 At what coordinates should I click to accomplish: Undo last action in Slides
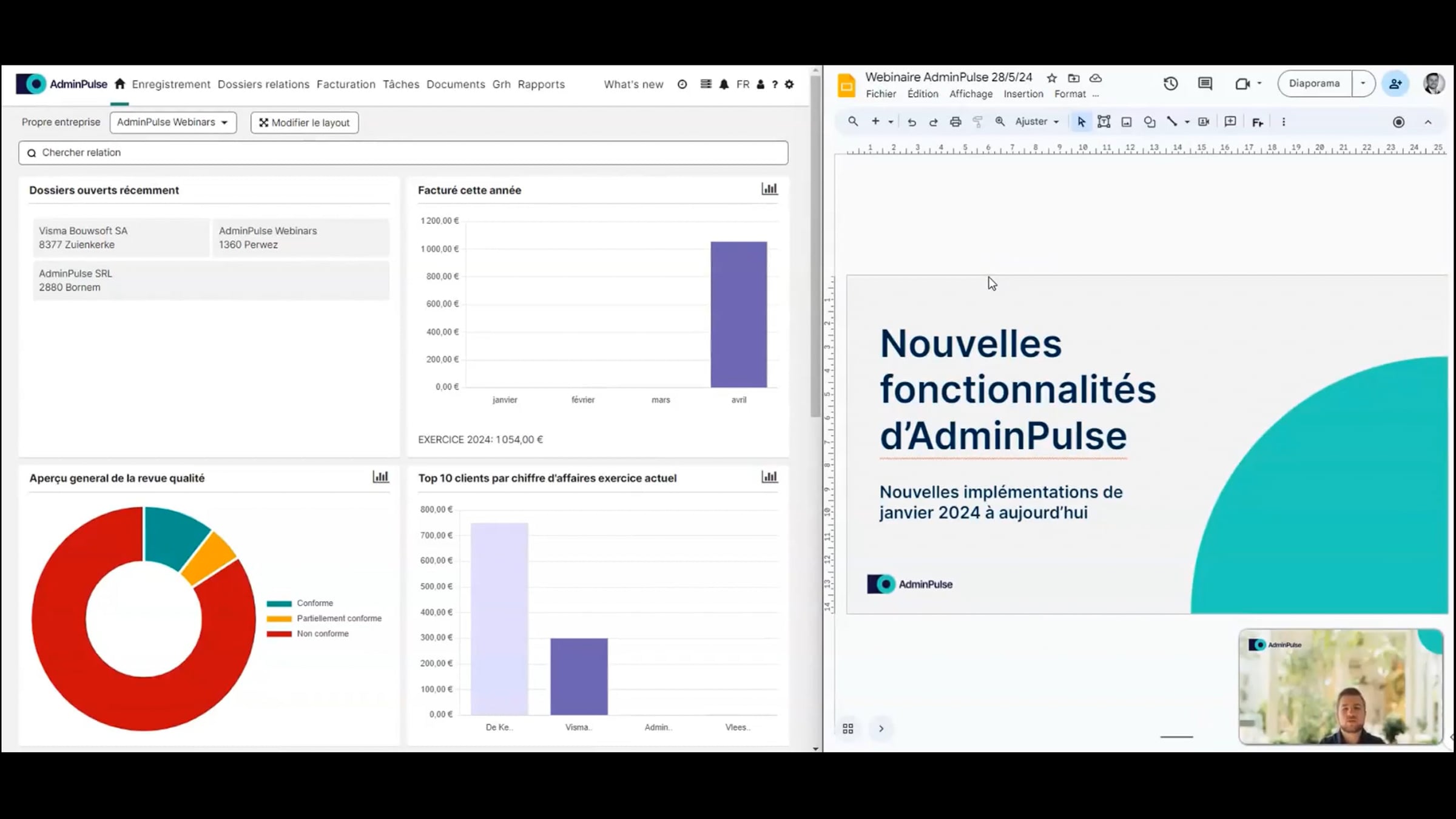911,122
